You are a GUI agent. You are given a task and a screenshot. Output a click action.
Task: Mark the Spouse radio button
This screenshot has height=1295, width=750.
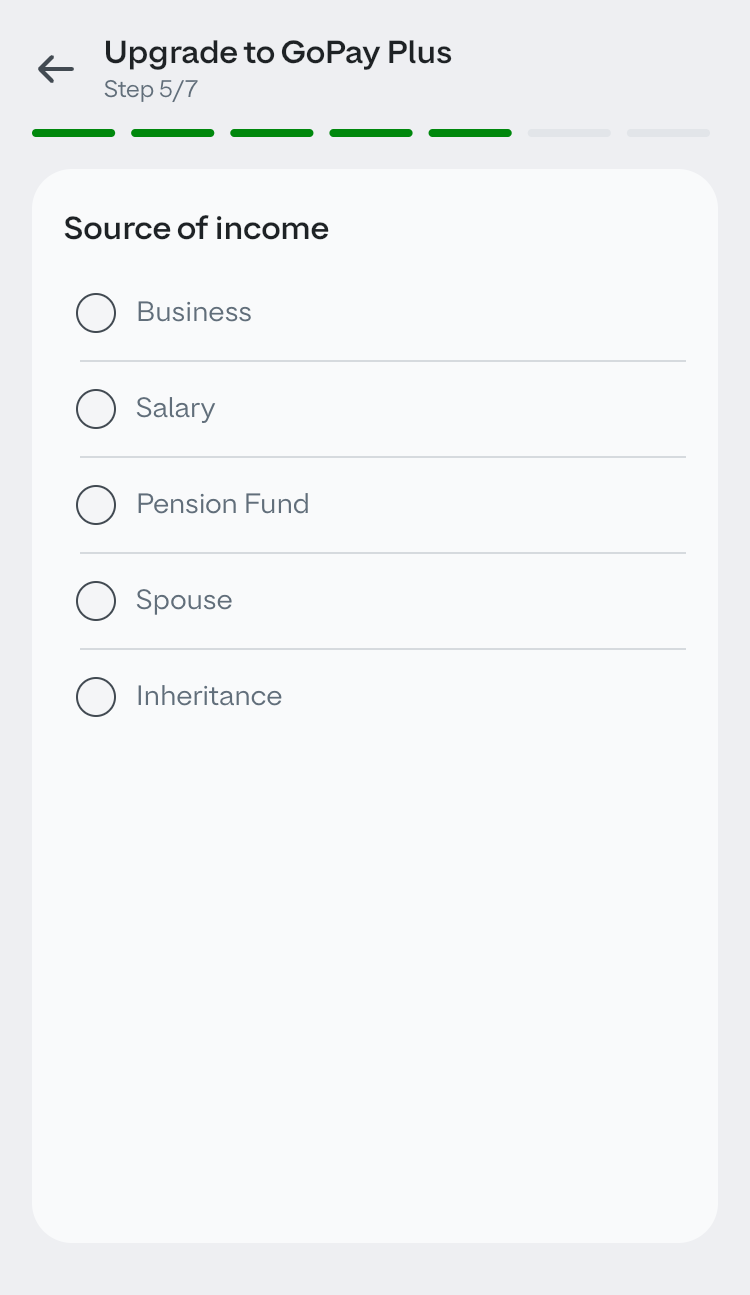point(96,601)
